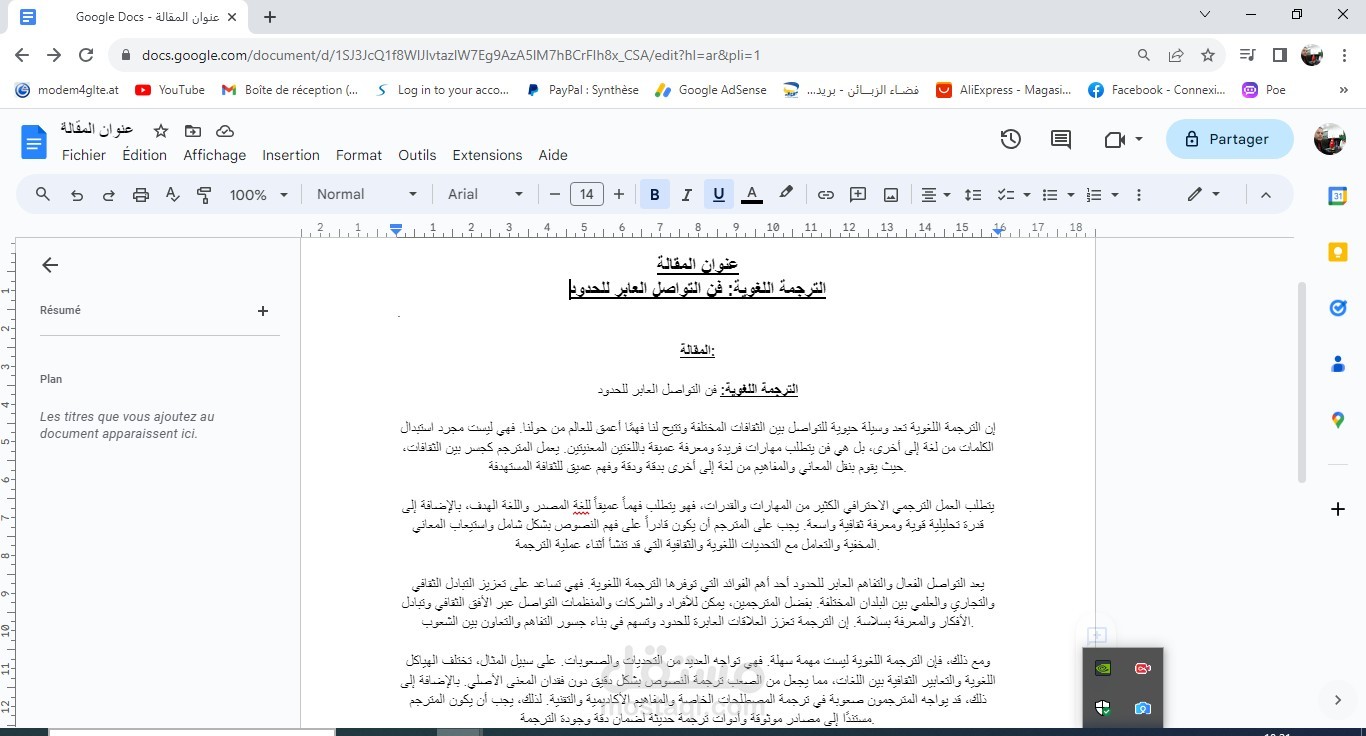Reload the browser page
The image size is (1366, 736).
click(x=86, y=56)
